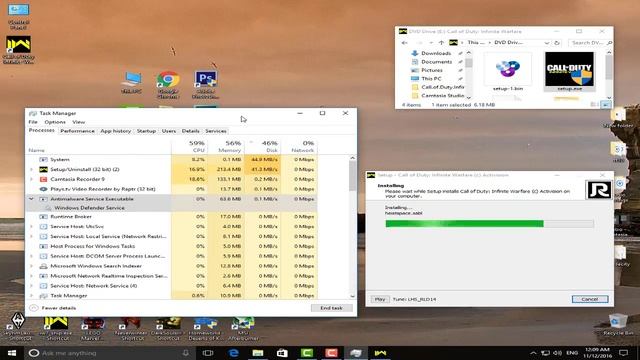640x360 pixels.
Task: Switch to Call of Duty setup taskbar button
Action: pyautogui.click(x=380, y=353)
